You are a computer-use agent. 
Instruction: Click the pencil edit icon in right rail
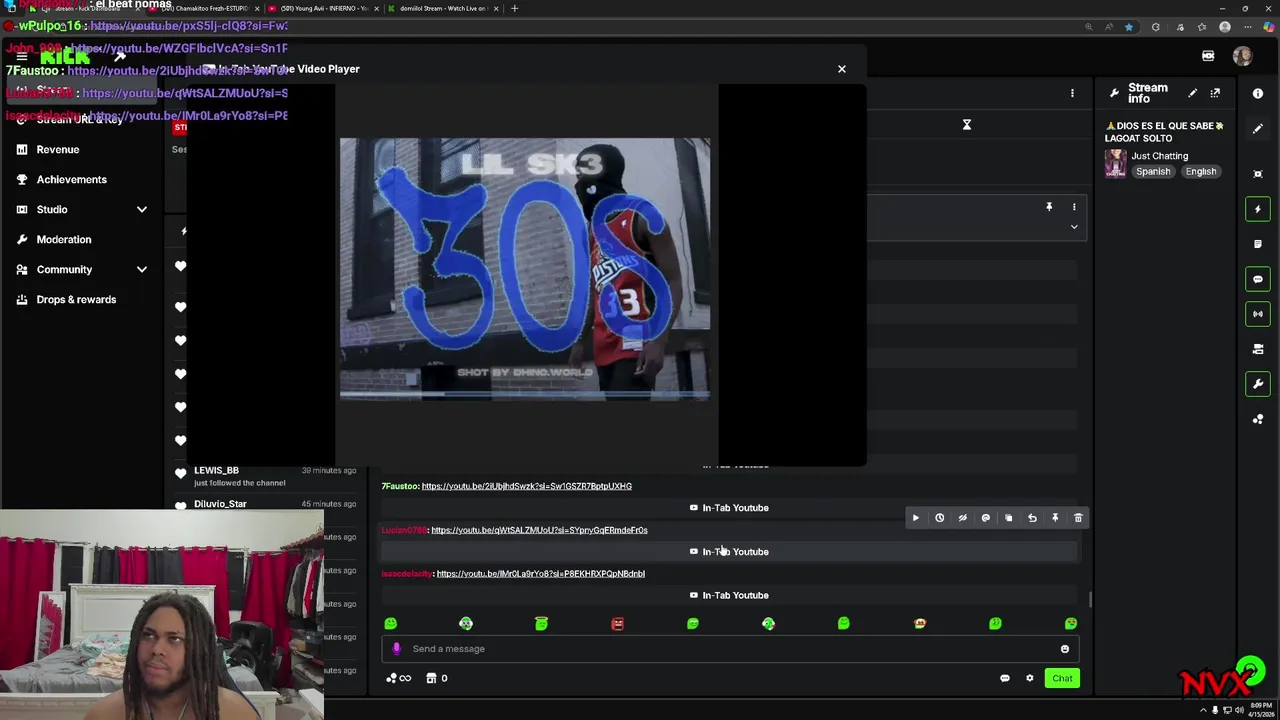coord(1258,131)
